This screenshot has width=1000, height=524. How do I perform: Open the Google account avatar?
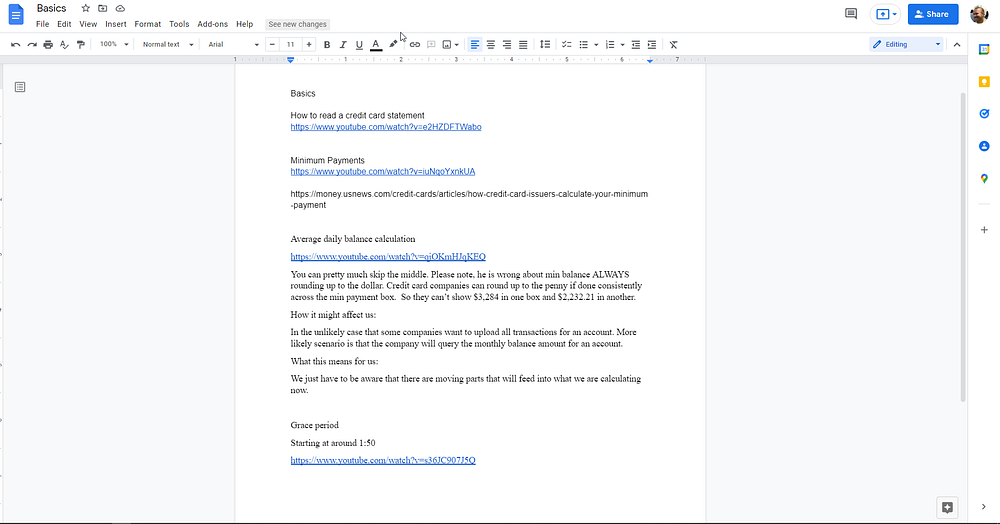(x=979, y=14)
